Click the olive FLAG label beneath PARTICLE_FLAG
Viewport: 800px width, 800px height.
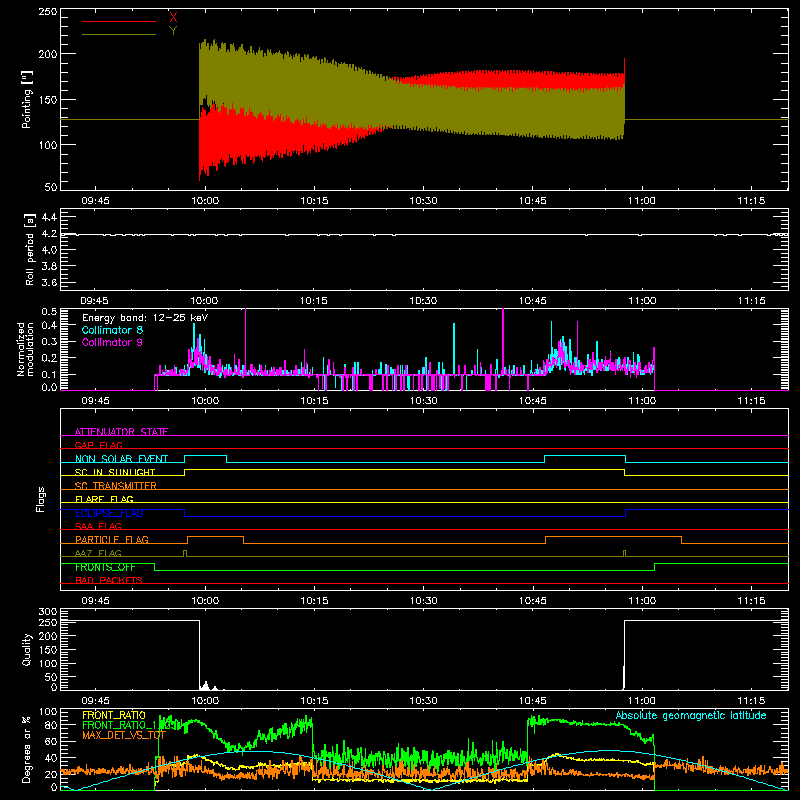98,553
